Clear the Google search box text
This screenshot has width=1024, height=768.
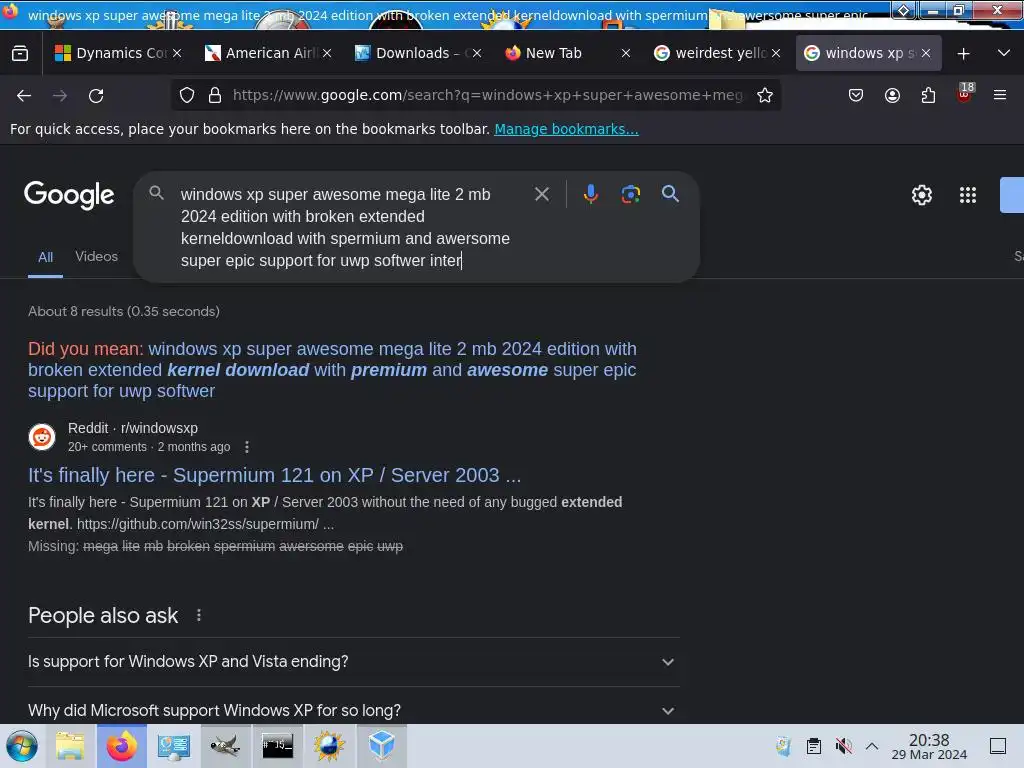(541, 194)
